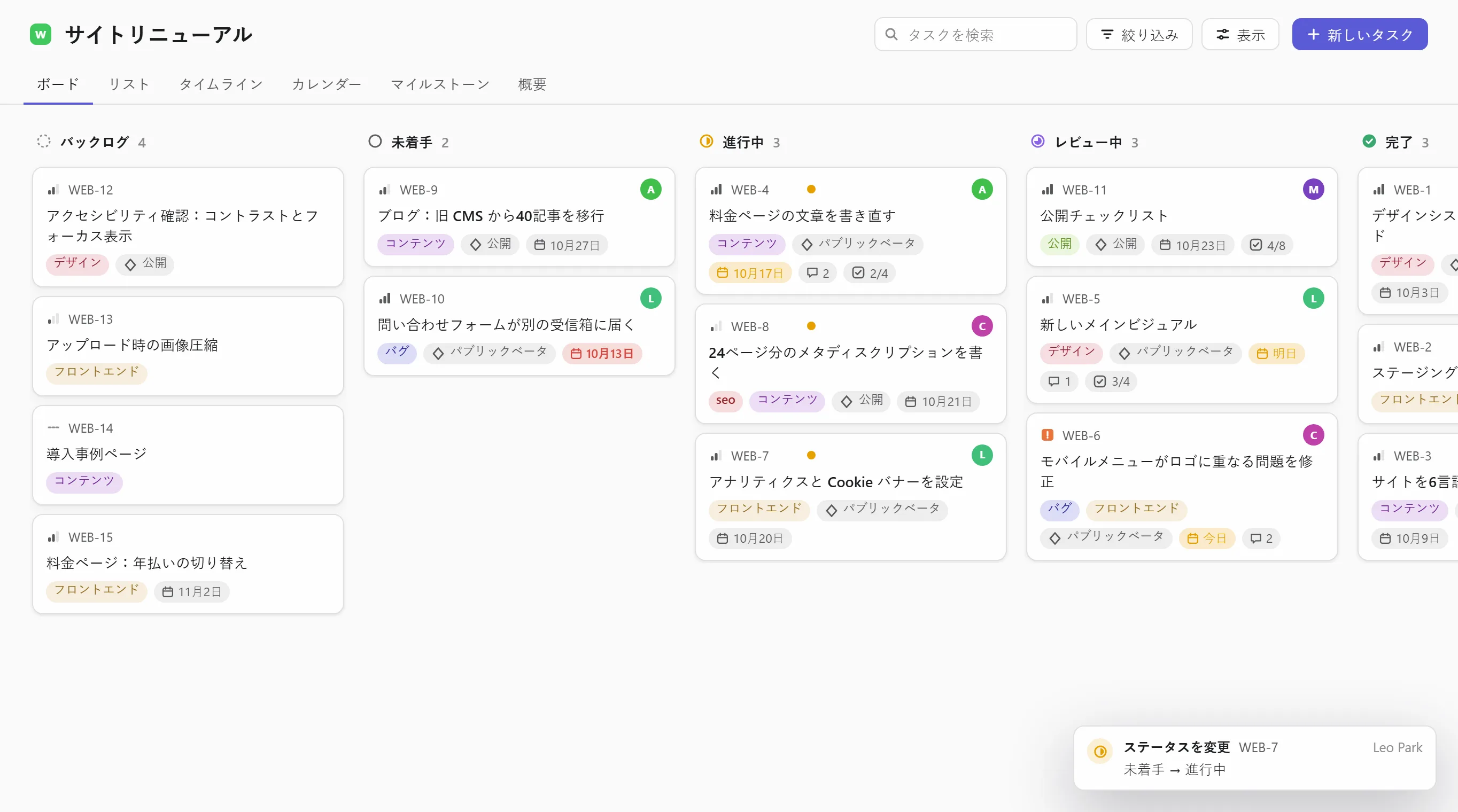This screenshot has height=812, width=1458.
Task: Click the 公開 milestone chip on WEB-12
Action: click(145, 264)
